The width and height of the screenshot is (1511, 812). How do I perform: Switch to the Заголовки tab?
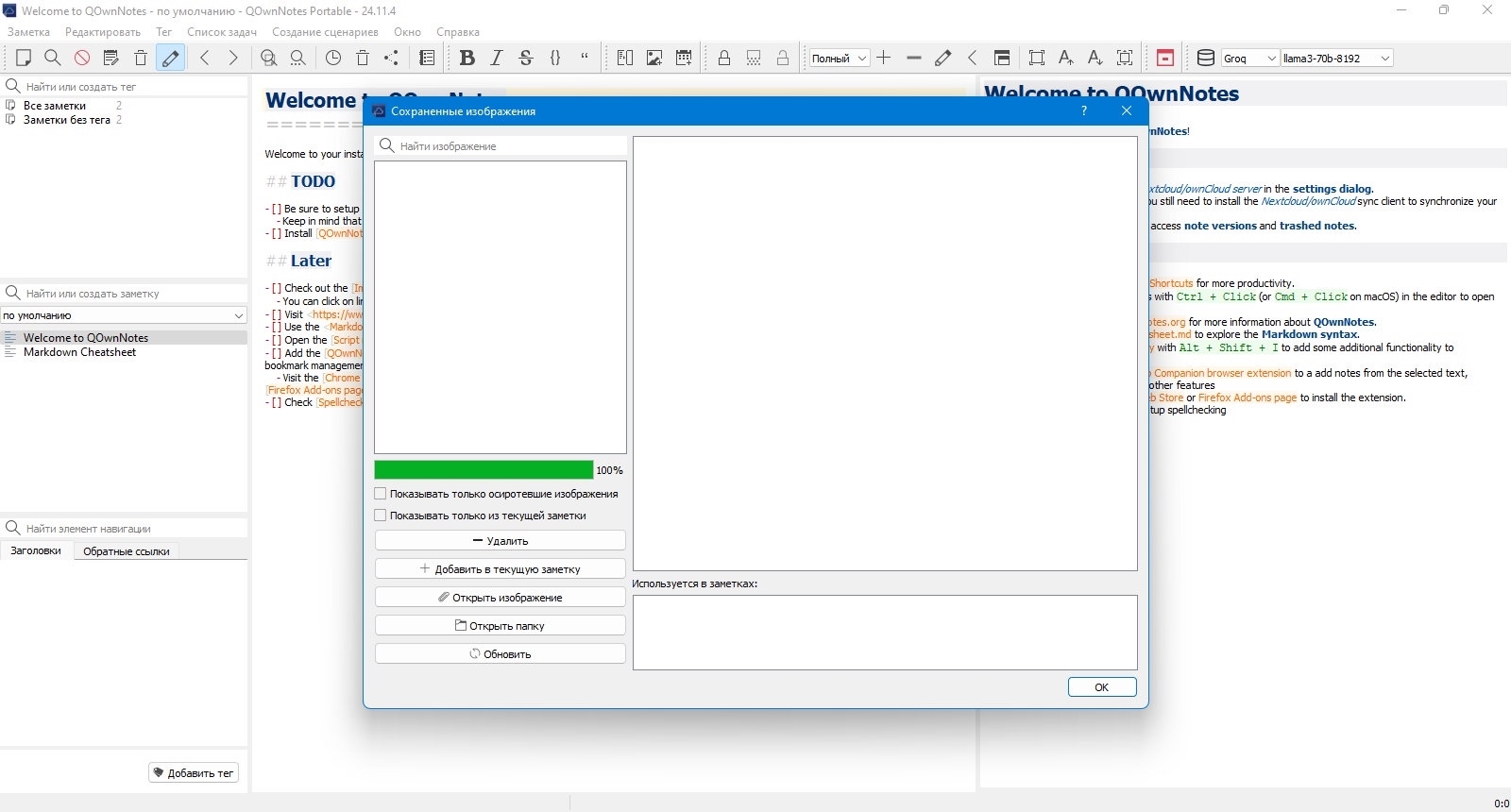pyautogui.click(x=36, y=550)
